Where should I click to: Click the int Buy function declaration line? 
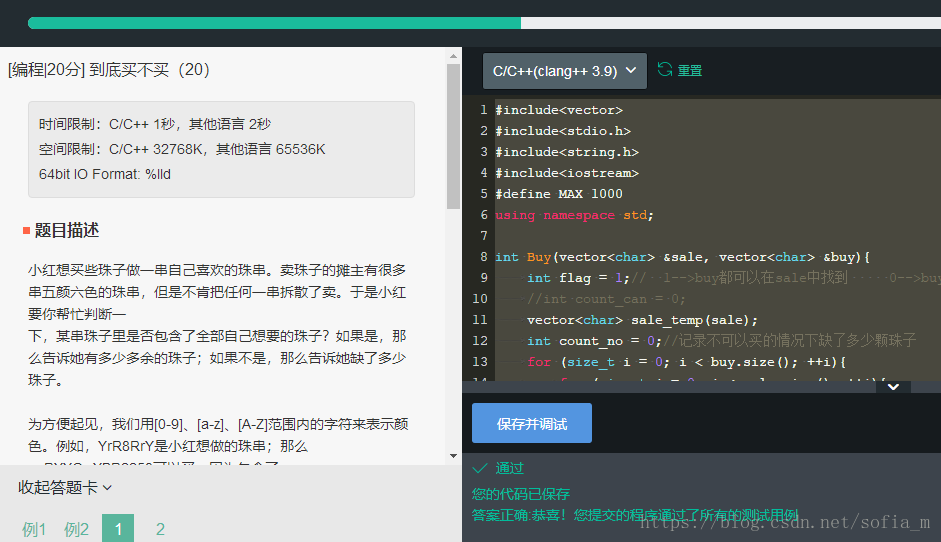point(682,257)
